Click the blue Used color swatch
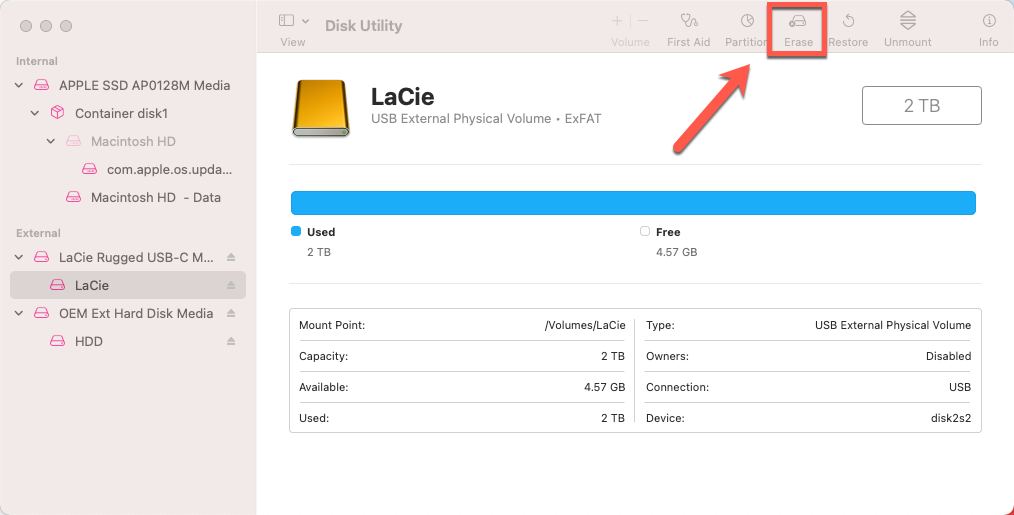The width and height of the screenshot is (1014, 515). [x=296, y=231]
